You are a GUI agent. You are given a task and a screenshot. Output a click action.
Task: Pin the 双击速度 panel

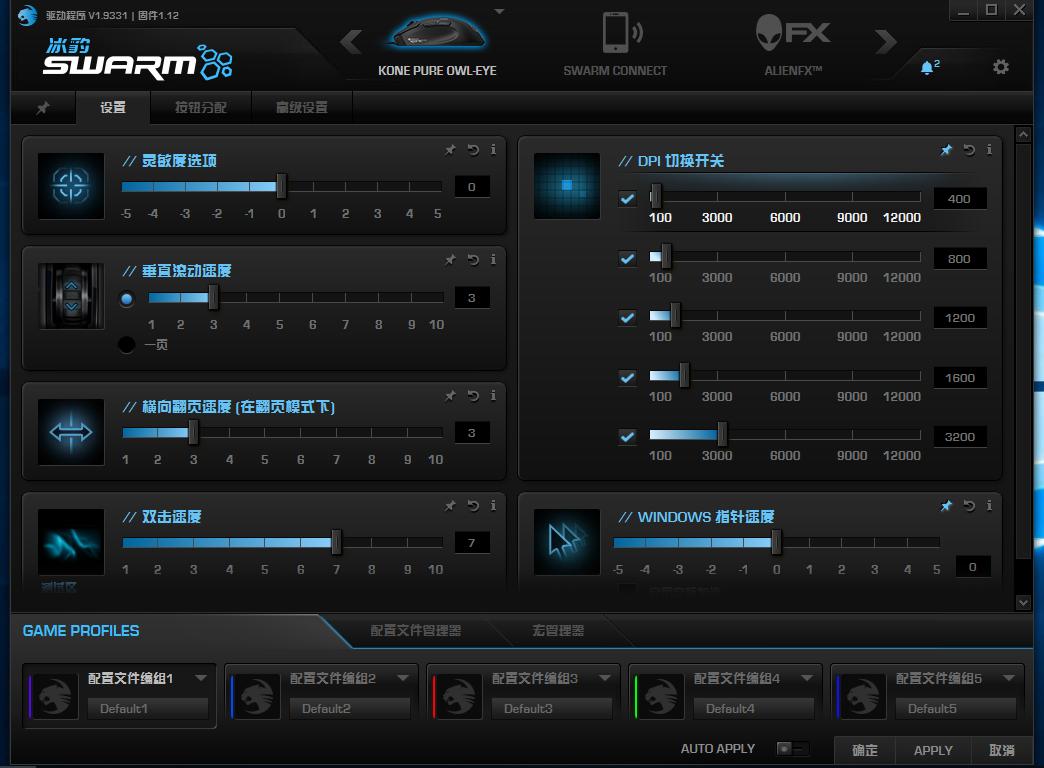pyautogui.click(x=451, y=506)
